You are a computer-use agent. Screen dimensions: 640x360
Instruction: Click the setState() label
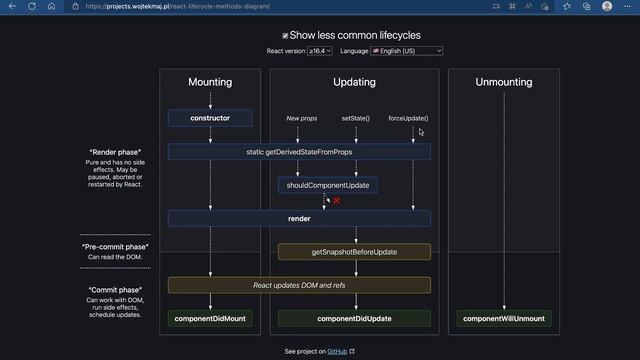click(356, 118)
